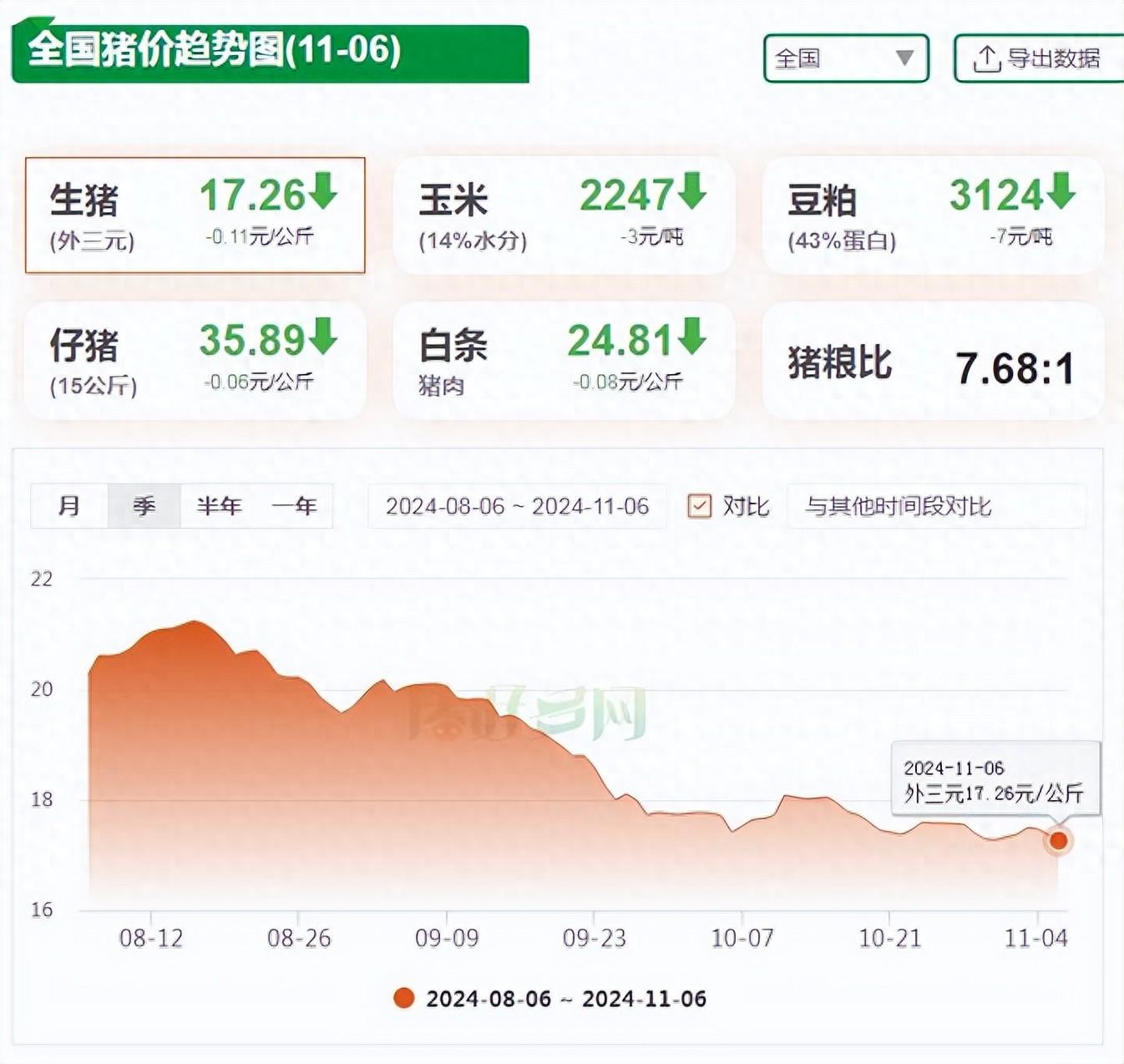Click the 09-09 x-axis date label

tap(447, 938)
